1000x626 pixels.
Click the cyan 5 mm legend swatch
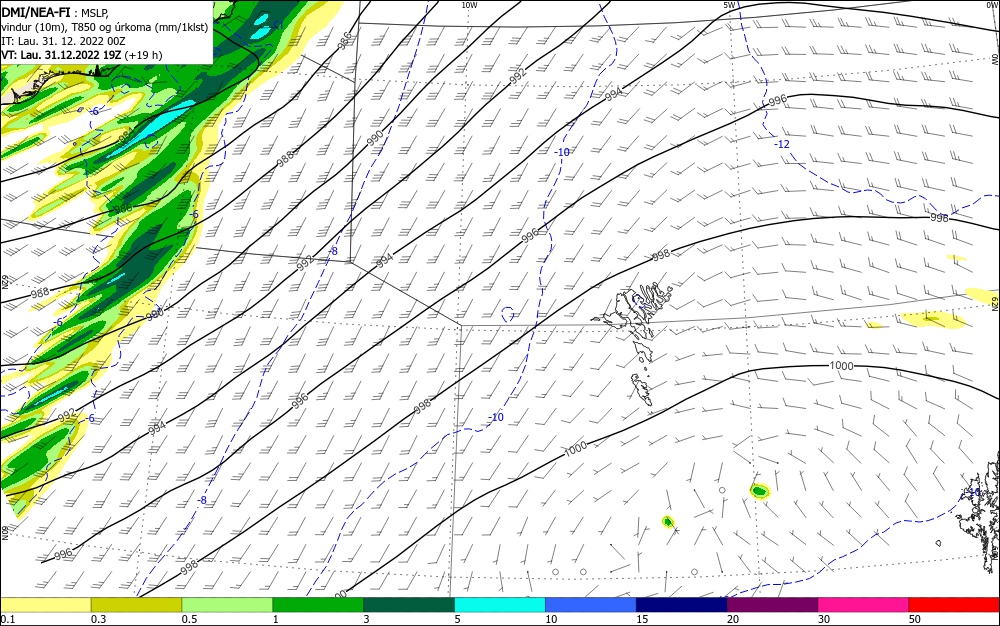(x=500, y=605)
